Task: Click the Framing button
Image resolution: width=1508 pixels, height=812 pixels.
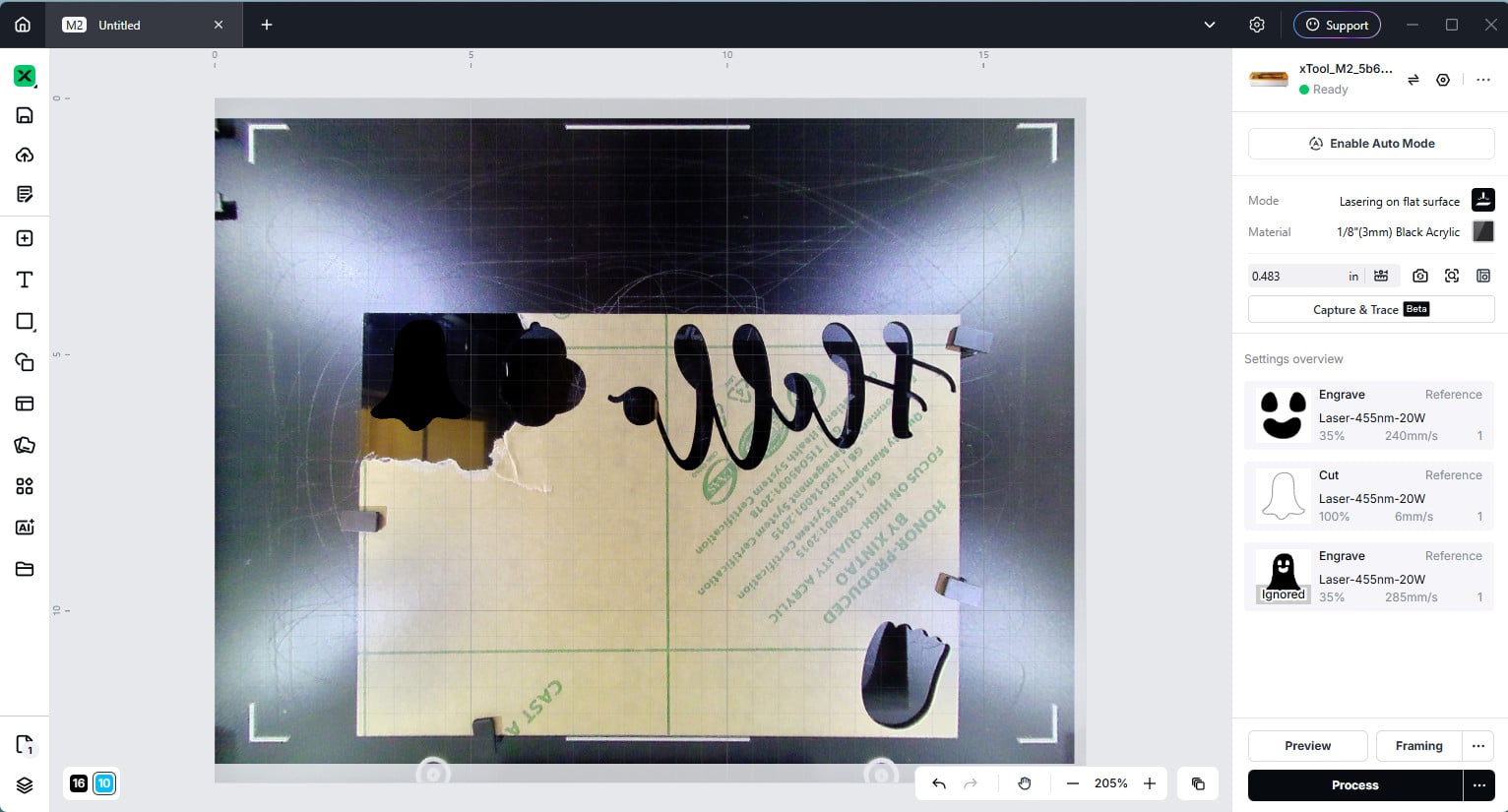Action: (1418, 746)
